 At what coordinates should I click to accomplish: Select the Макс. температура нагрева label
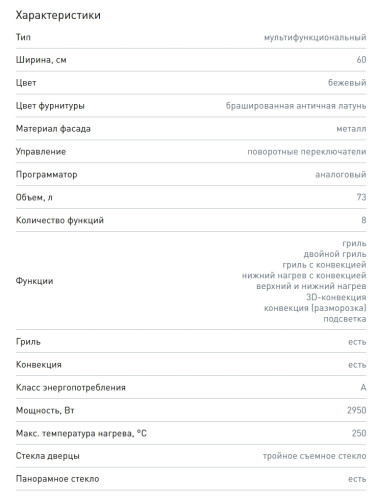pyautogui.click(x=81, y=433)
